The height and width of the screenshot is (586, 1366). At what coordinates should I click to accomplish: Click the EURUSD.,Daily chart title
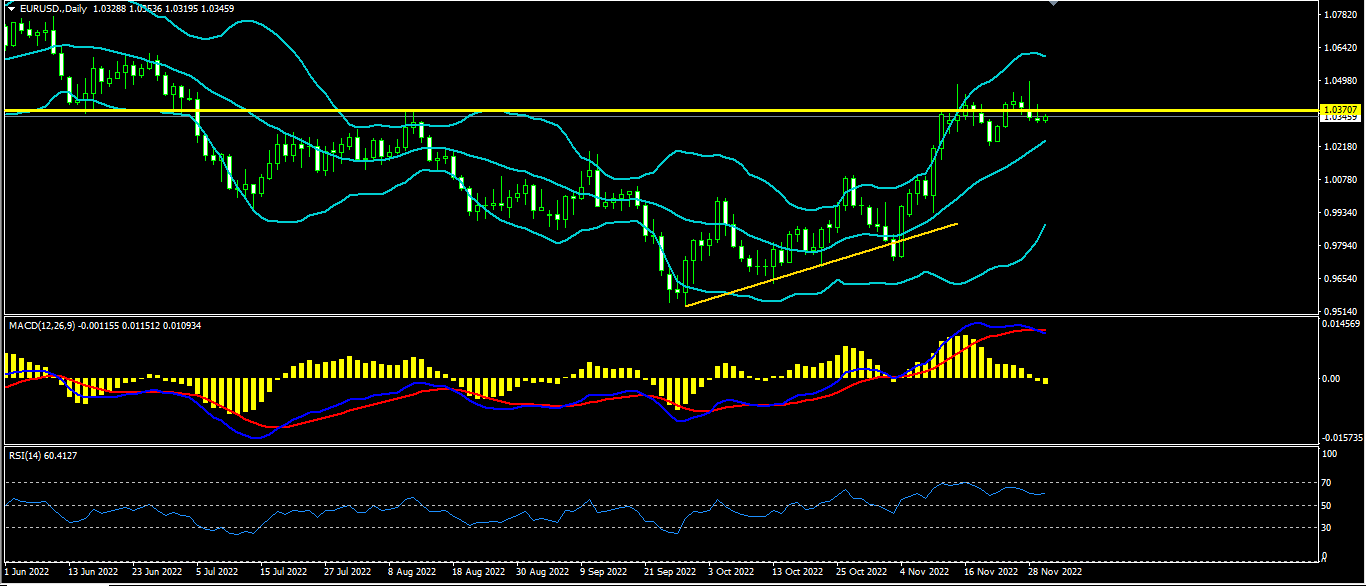(52, 8)
